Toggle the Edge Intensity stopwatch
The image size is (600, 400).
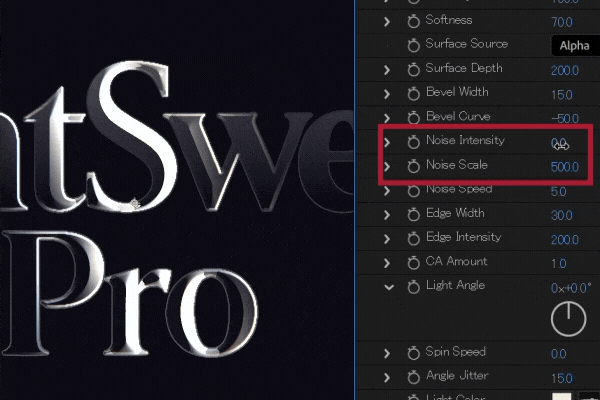[413, 238]
